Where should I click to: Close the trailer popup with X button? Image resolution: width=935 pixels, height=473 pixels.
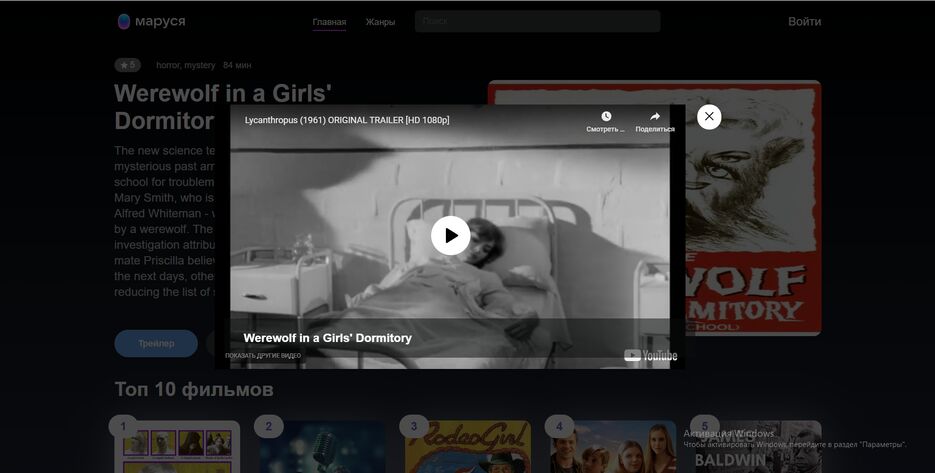point(709,116)
